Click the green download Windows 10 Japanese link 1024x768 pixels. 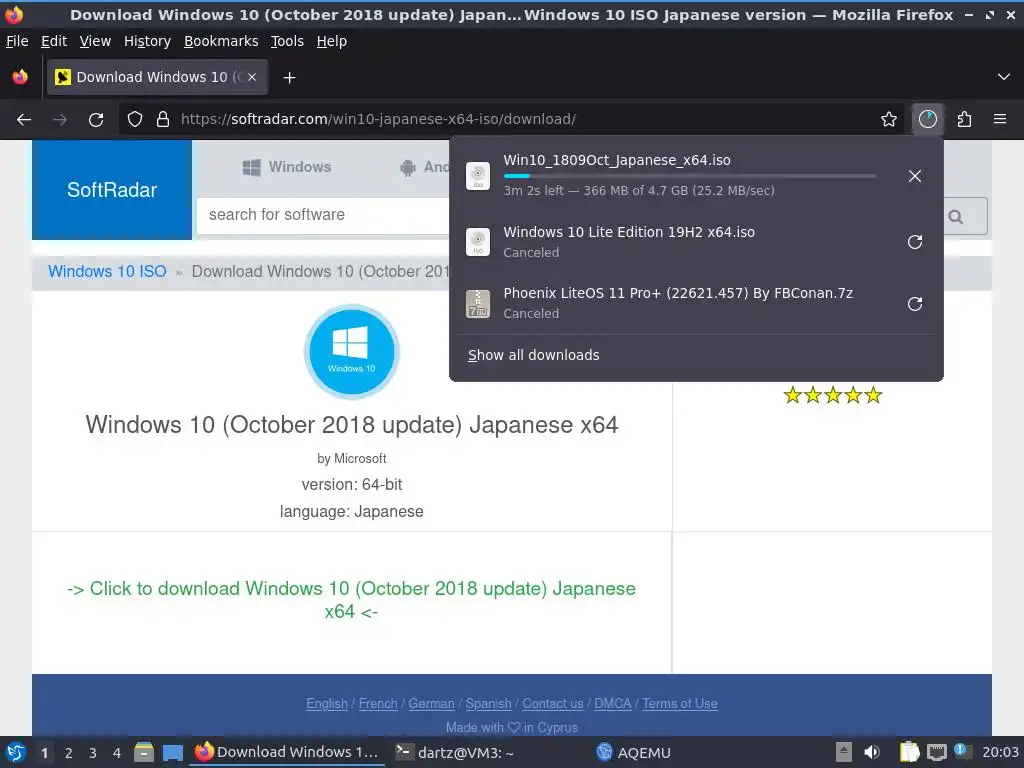click(x=351, y=600)
